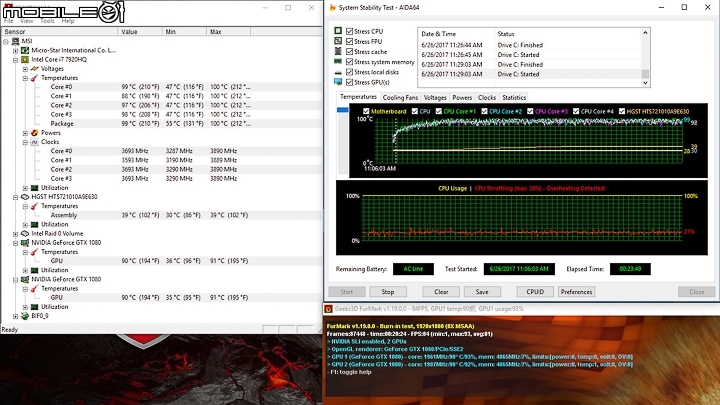Collapse the MSI root node
The image size is (720, 405).
(x=6, y=42)
